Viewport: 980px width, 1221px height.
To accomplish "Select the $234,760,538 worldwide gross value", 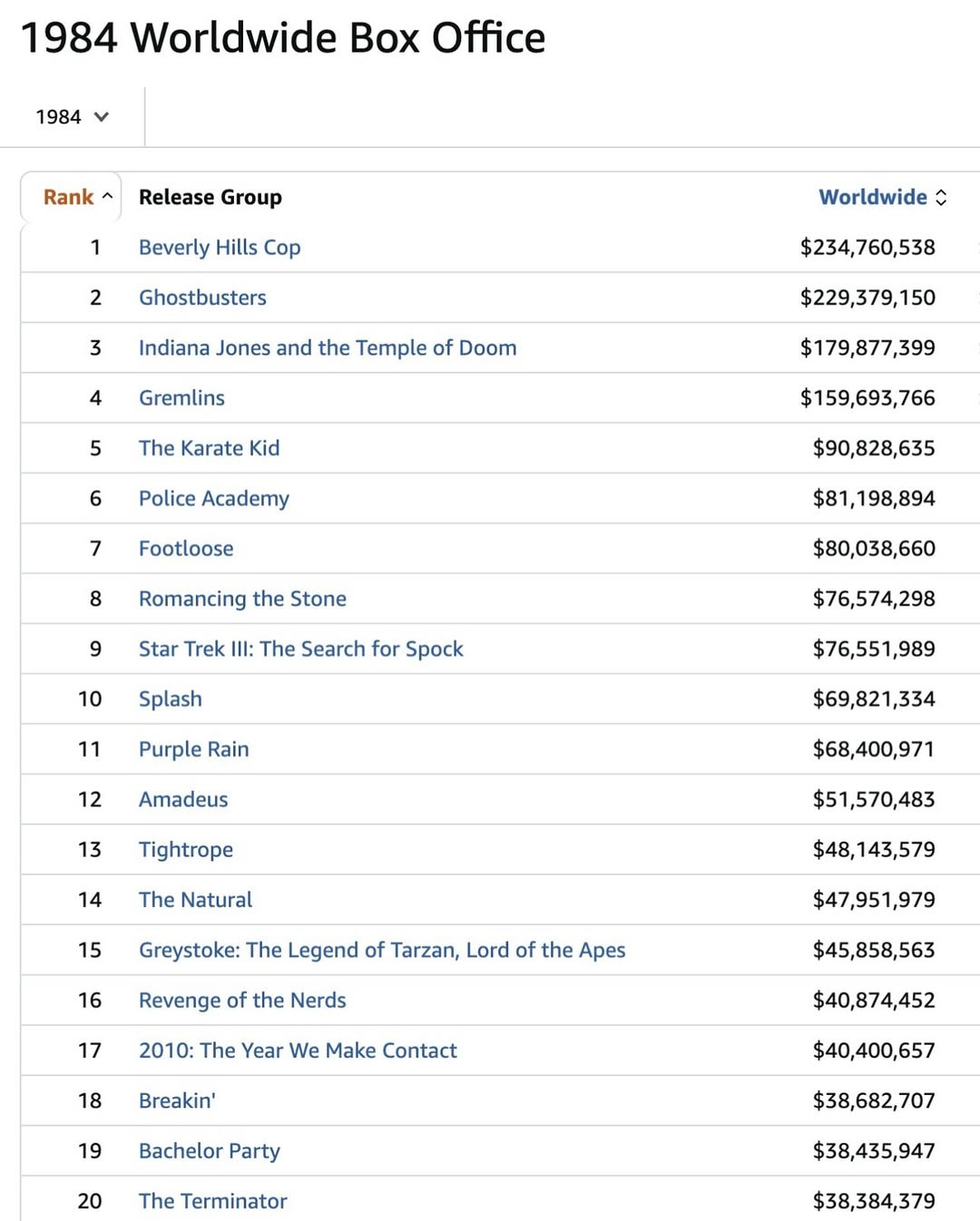I will point(867,247).
